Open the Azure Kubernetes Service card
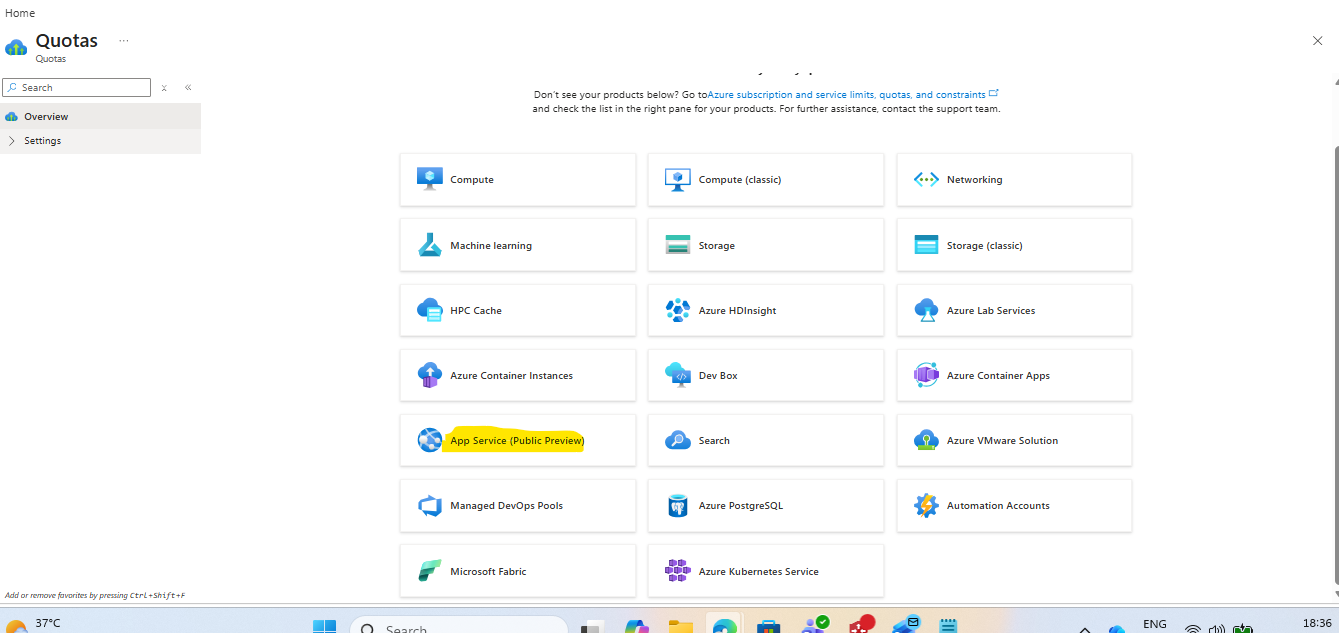This screenshot has width=1339, height=633. [766, 571]
